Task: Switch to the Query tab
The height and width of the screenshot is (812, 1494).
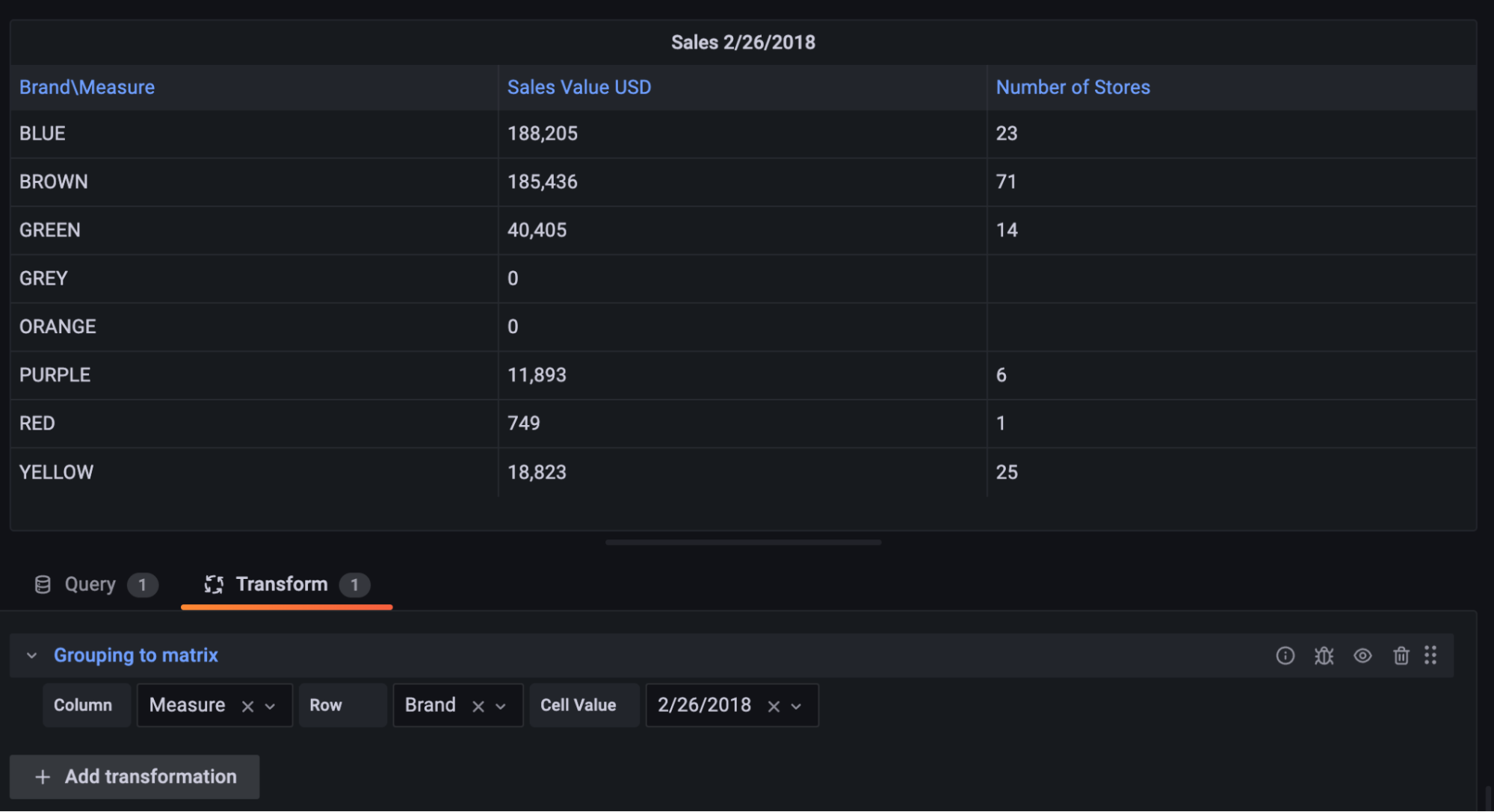Action: (x=90, y=584)
